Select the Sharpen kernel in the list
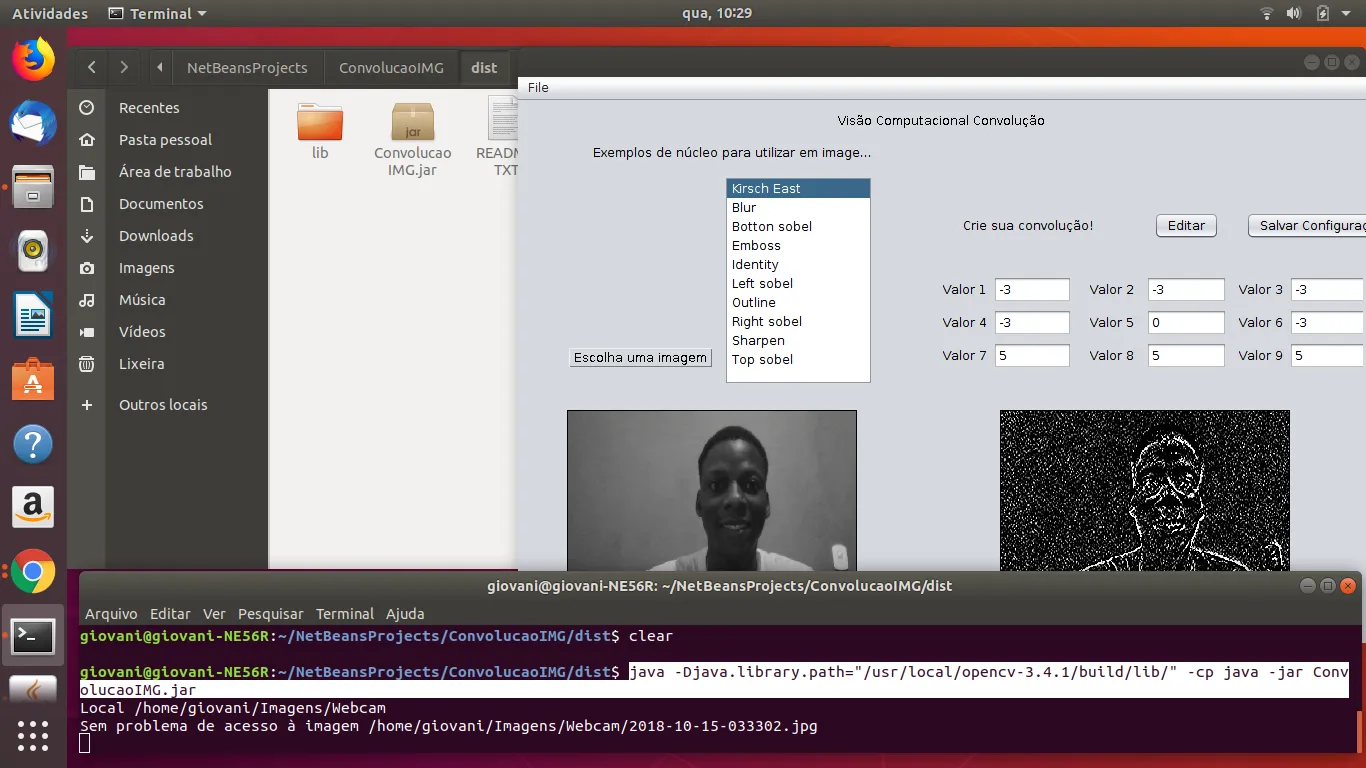The height and width of the screenshot is (768, 1366). coord(798,341)
